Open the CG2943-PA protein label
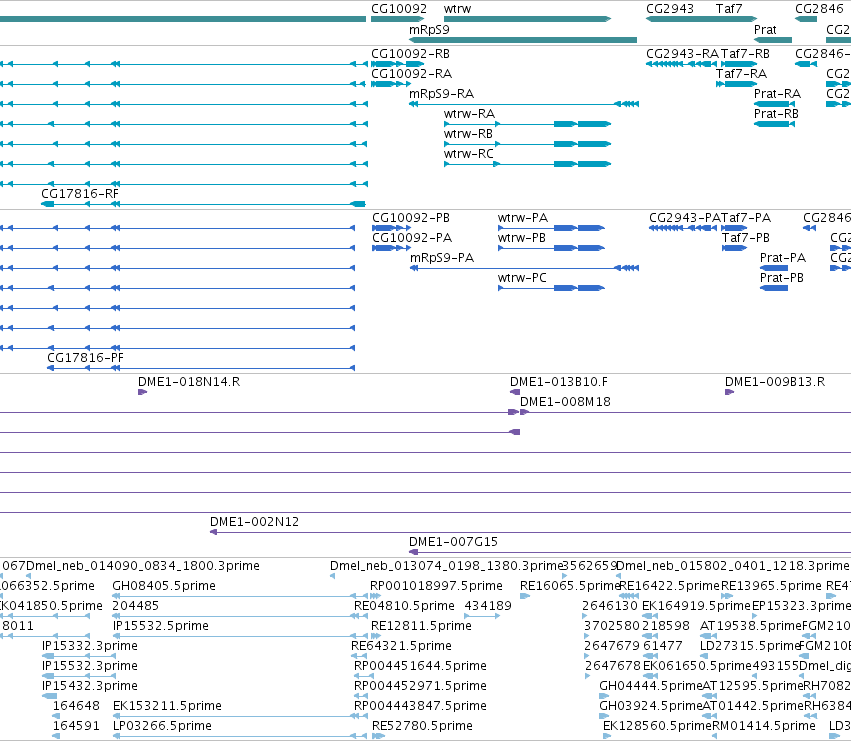 coord(685,218)
